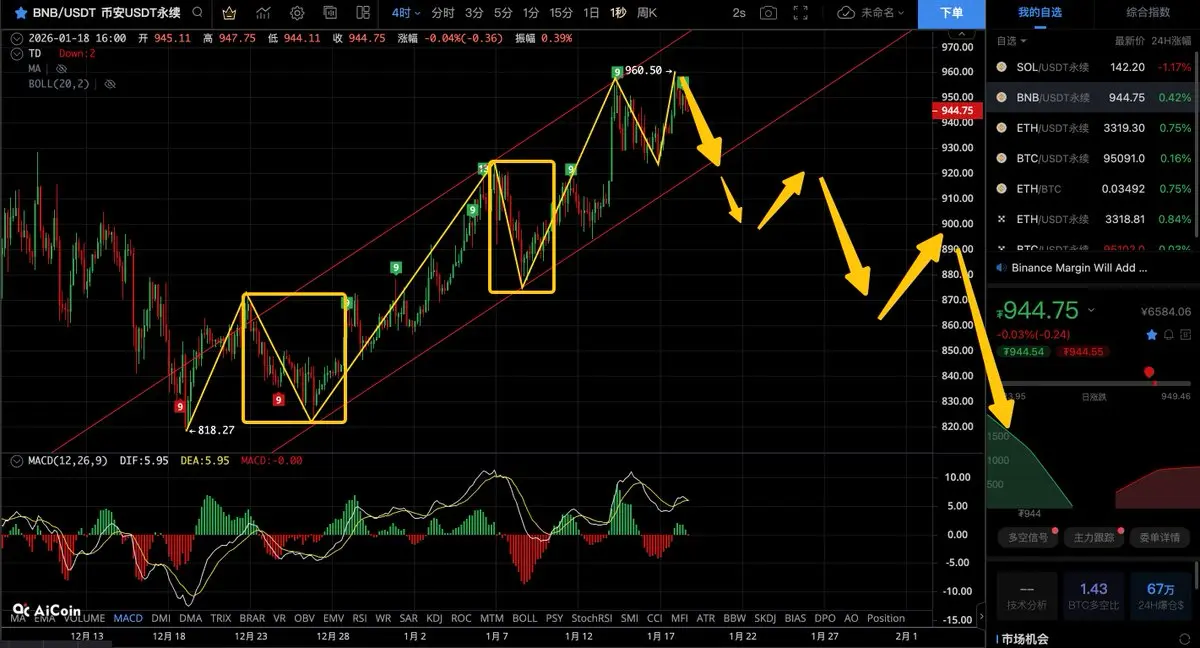Screen dimensions: 1200x648
Task: Select the 1分 timeframe
Action: click(531, 13)
